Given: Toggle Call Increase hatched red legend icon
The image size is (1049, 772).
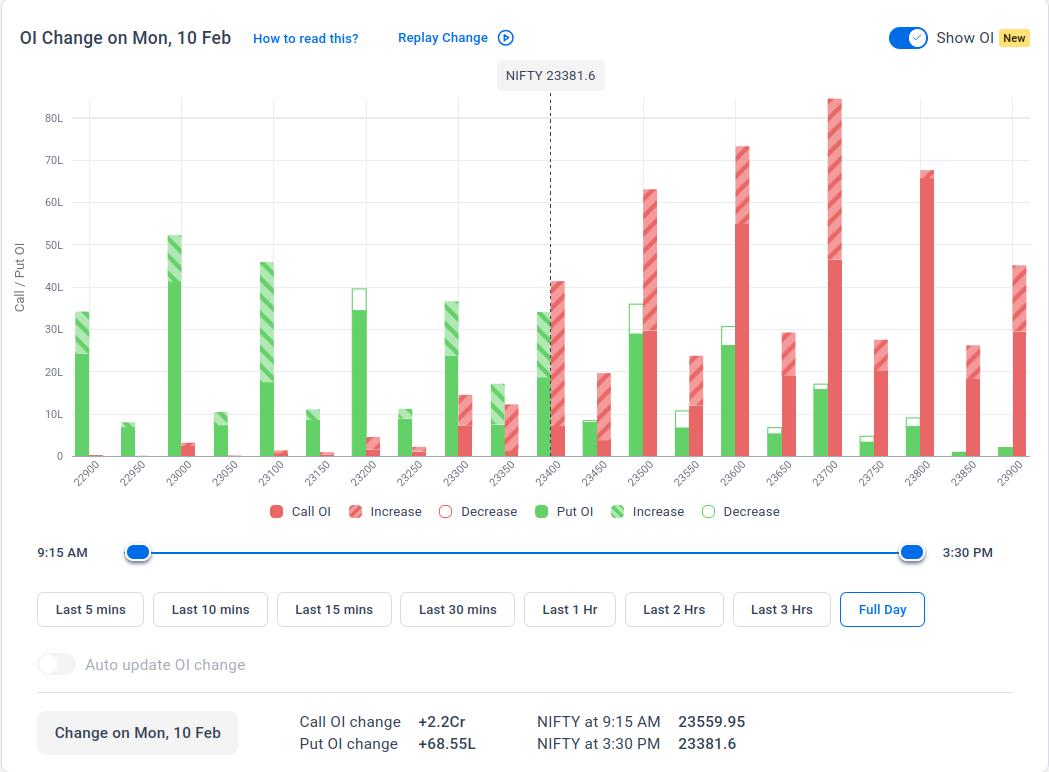Looking at the screenshot, I should (355, 512).
